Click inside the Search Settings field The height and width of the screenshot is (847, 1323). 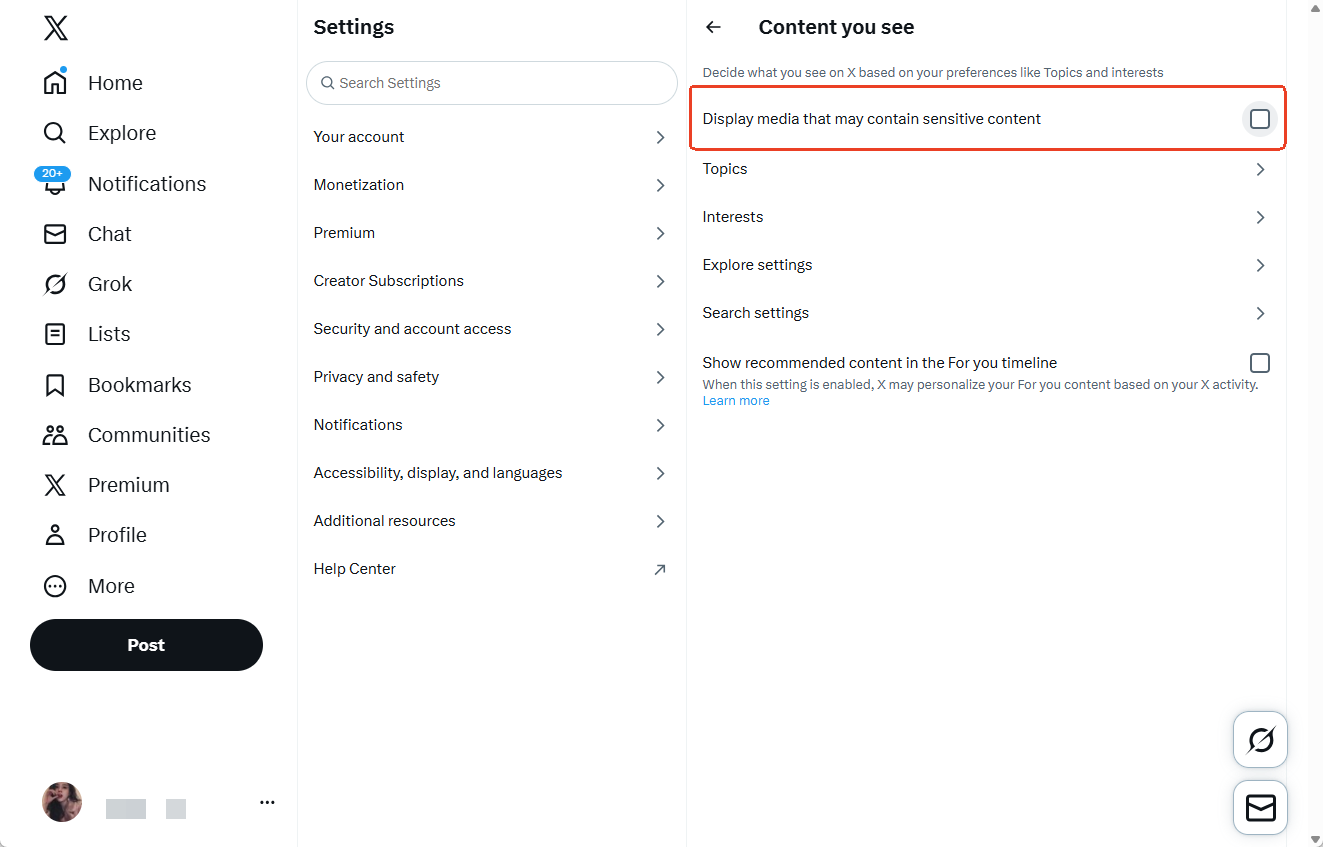[x=490, y=83]
